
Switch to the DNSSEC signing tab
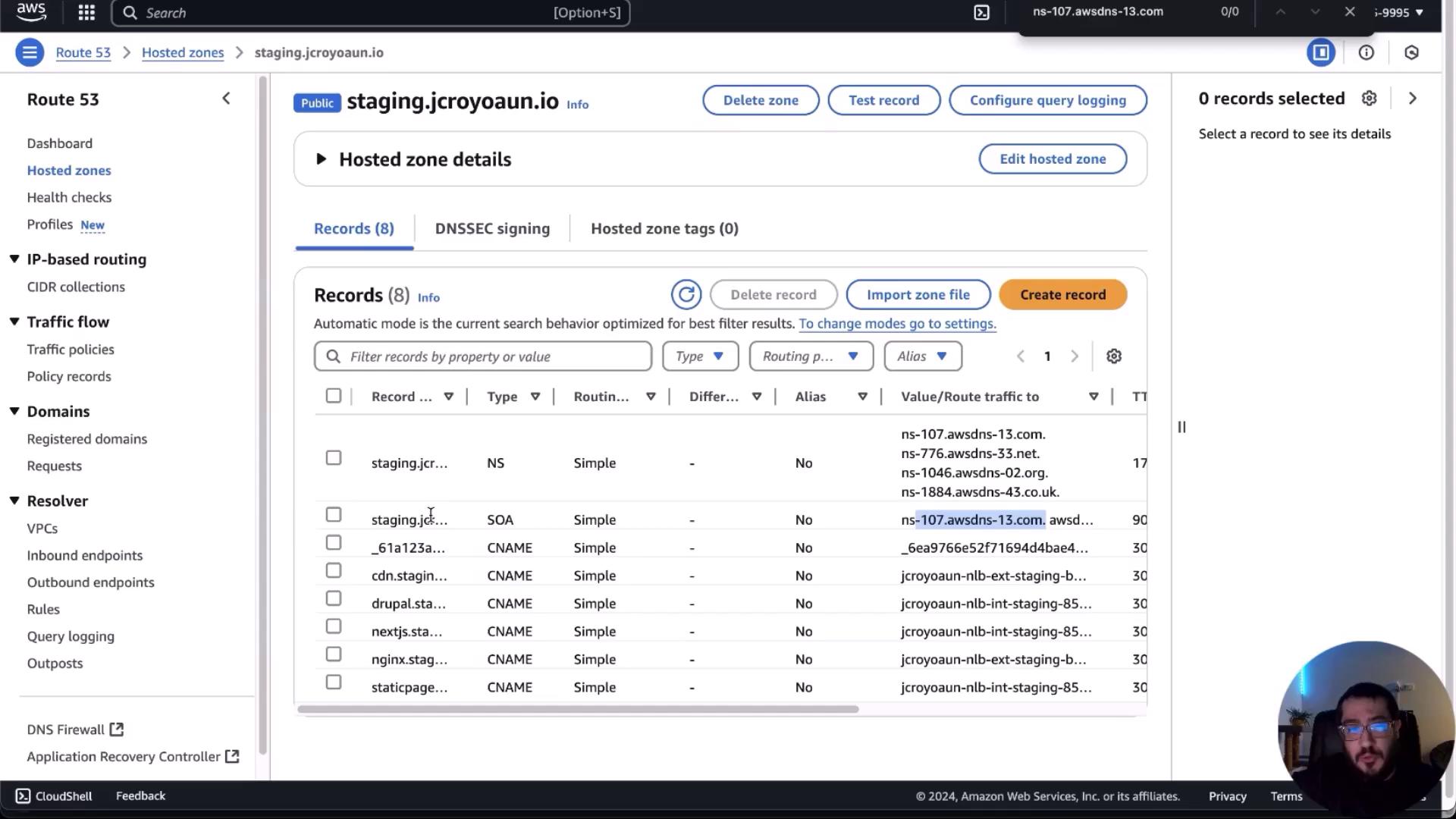click(x=492, y=228)
